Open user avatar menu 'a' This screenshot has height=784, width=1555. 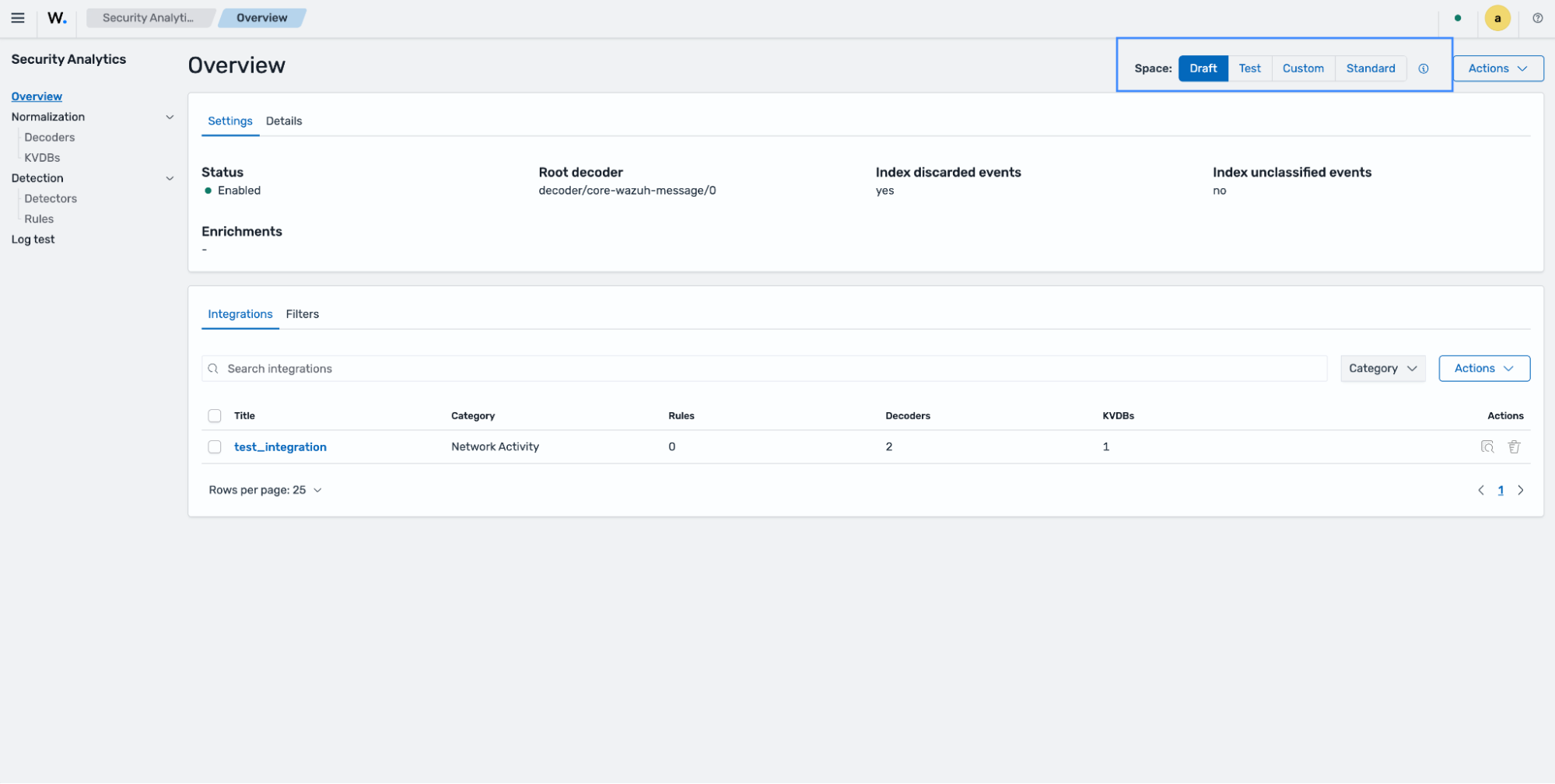[1497, 18]
